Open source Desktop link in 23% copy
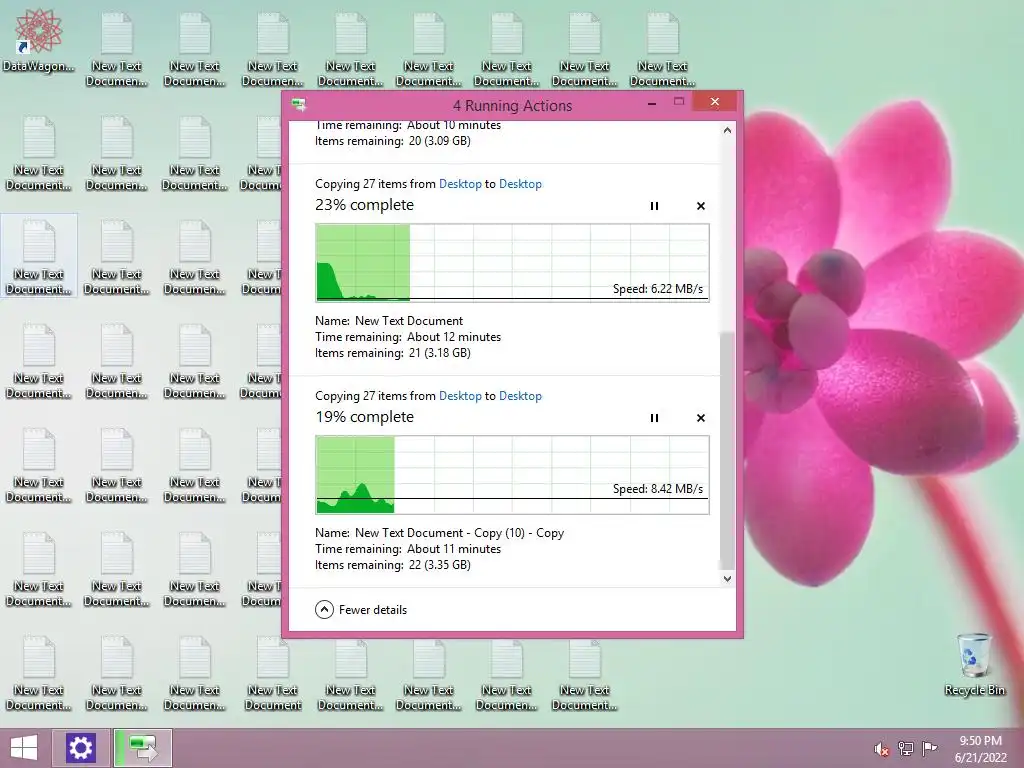The image size is (1024, 768). pyautogui.click(x=460, y=184)
